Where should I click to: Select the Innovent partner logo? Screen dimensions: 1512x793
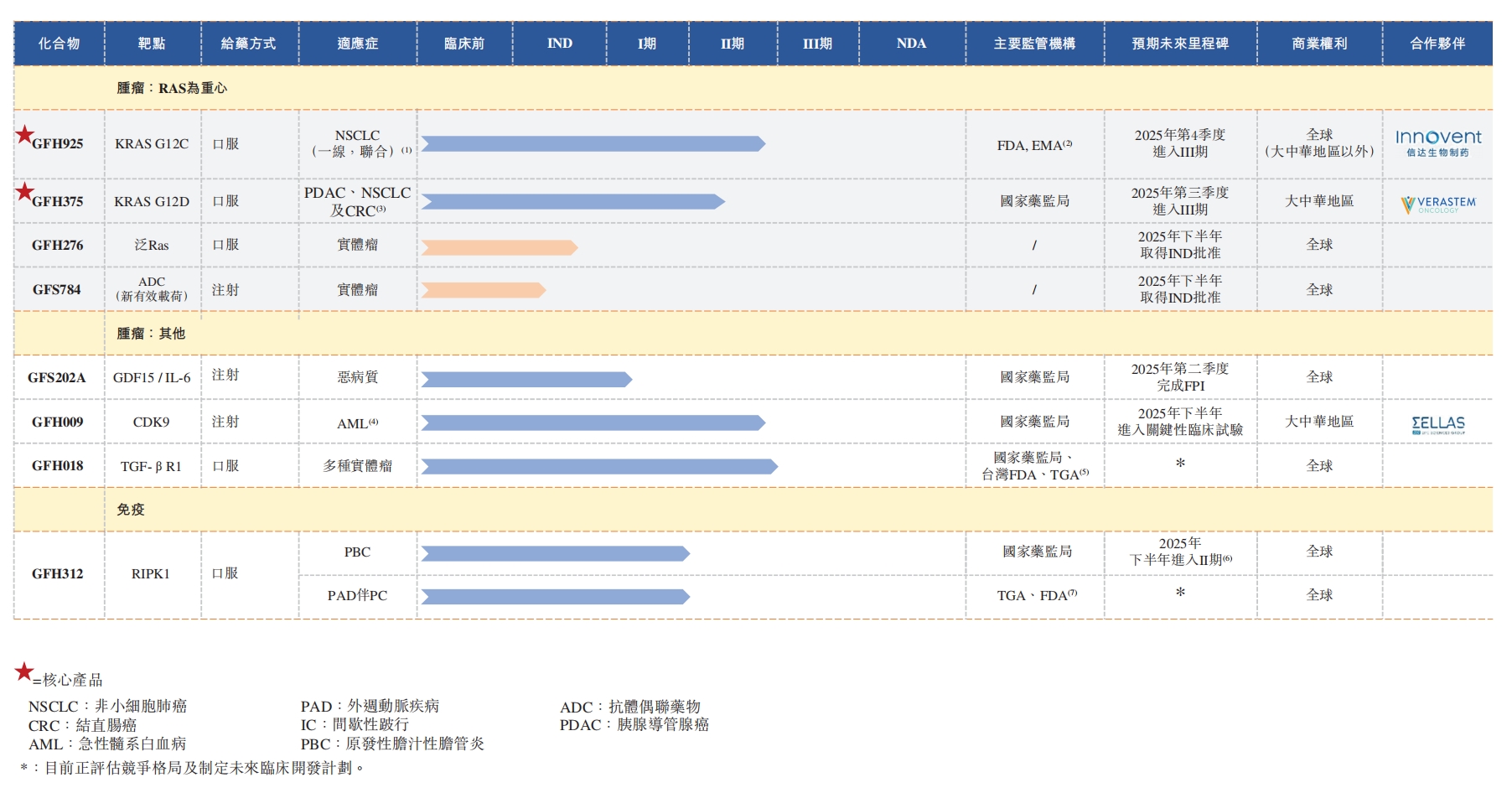coord(1437,143)
